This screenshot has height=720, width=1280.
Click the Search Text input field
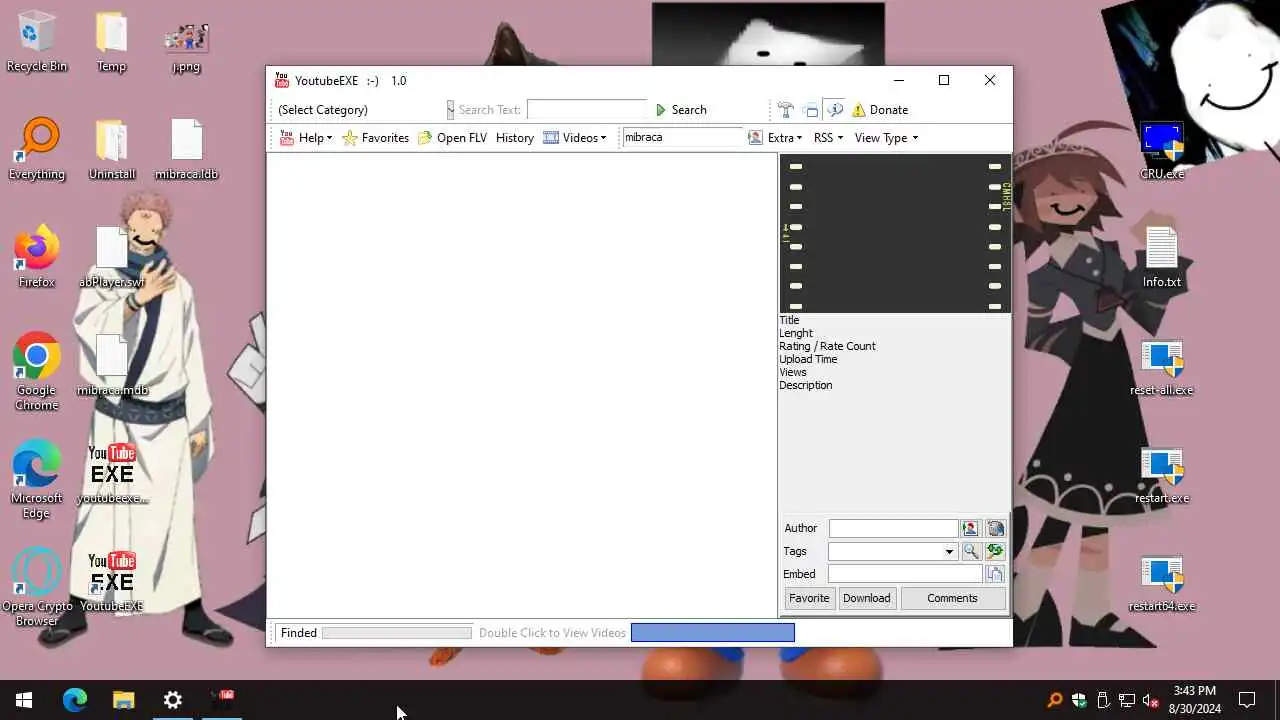click(x=587, y=110)
